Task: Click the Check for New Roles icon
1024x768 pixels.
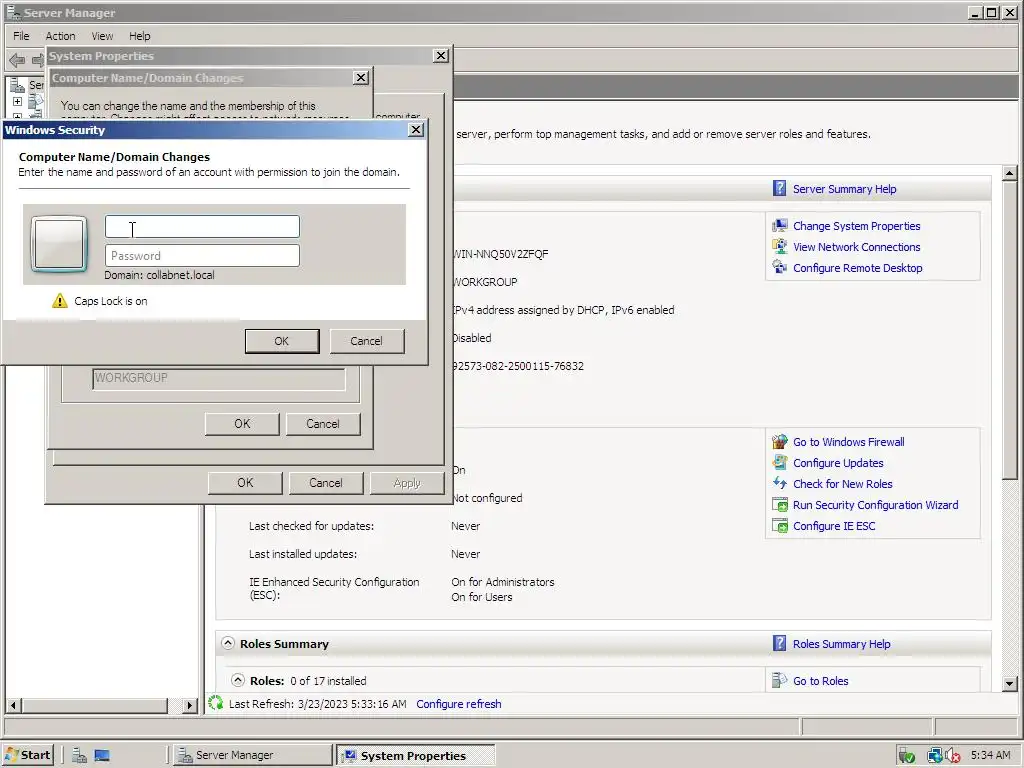Action: tap(780, 484)
